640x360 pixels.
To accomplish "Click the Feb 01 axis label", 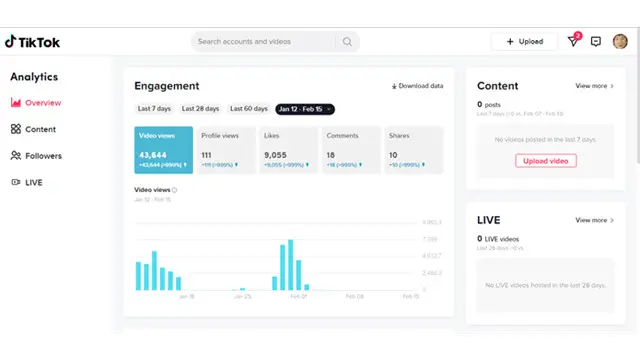I will point(299,296).
